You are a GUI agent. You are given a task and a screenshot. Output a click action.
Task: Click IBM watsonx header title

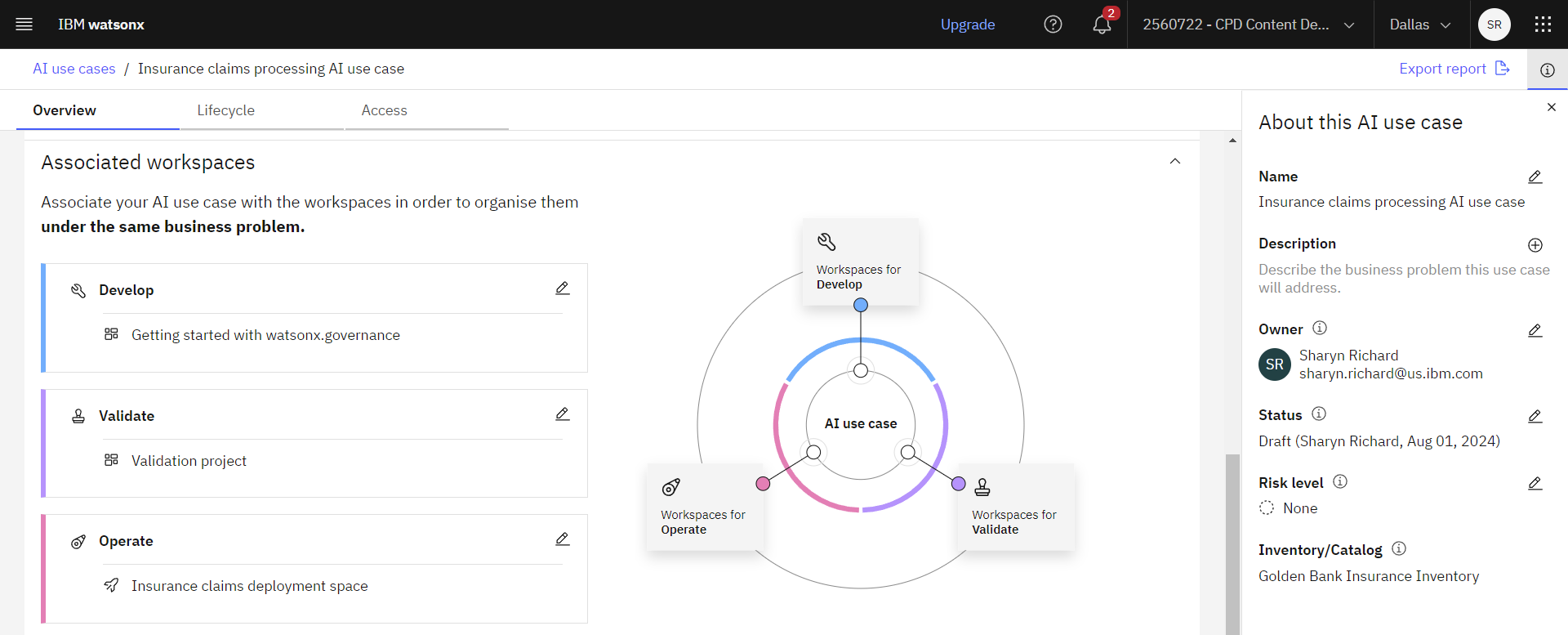pos(101,25)
